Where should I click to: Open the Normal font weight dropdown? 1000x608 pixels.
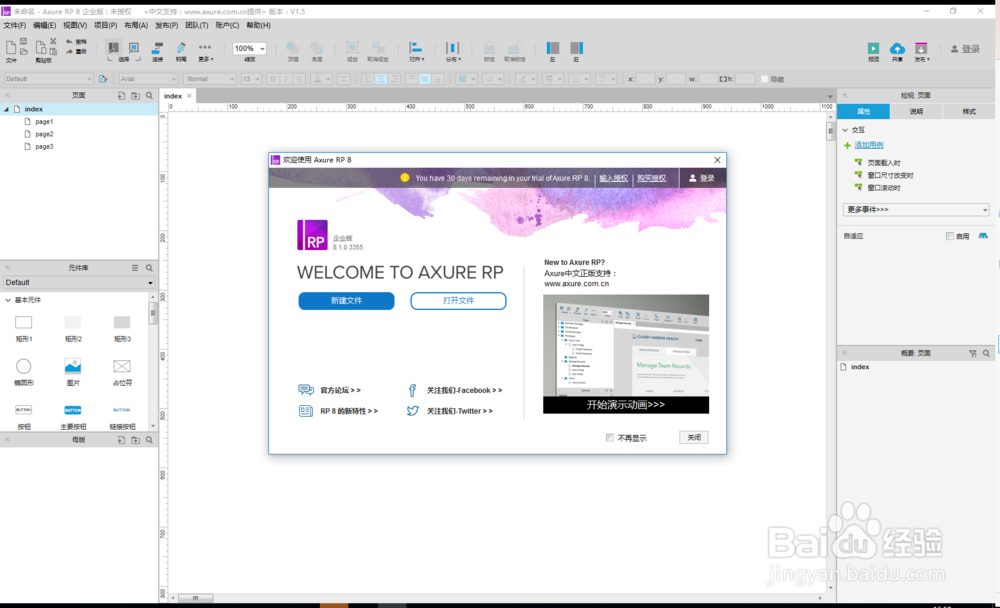[210, 79]
